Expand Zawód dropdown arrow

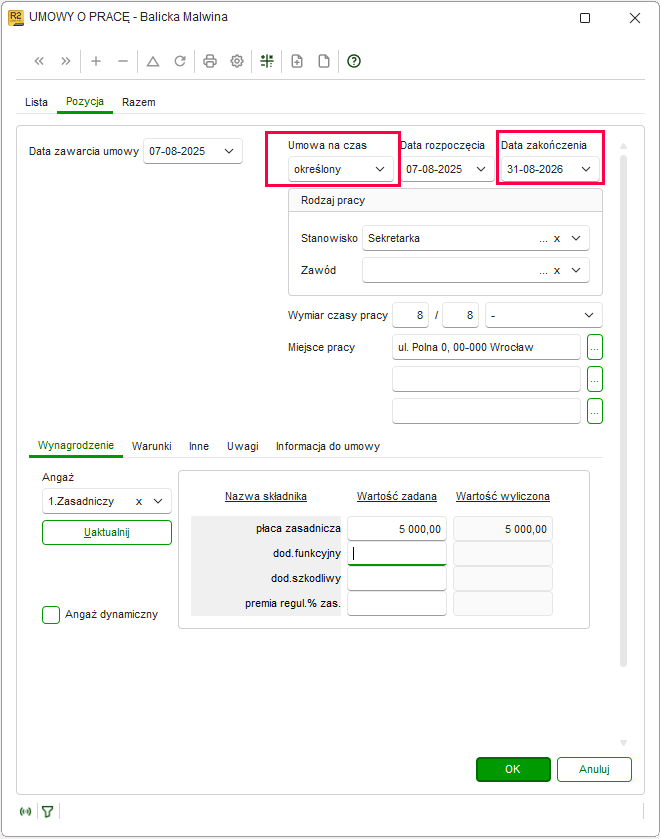click(x=576, y=270)
